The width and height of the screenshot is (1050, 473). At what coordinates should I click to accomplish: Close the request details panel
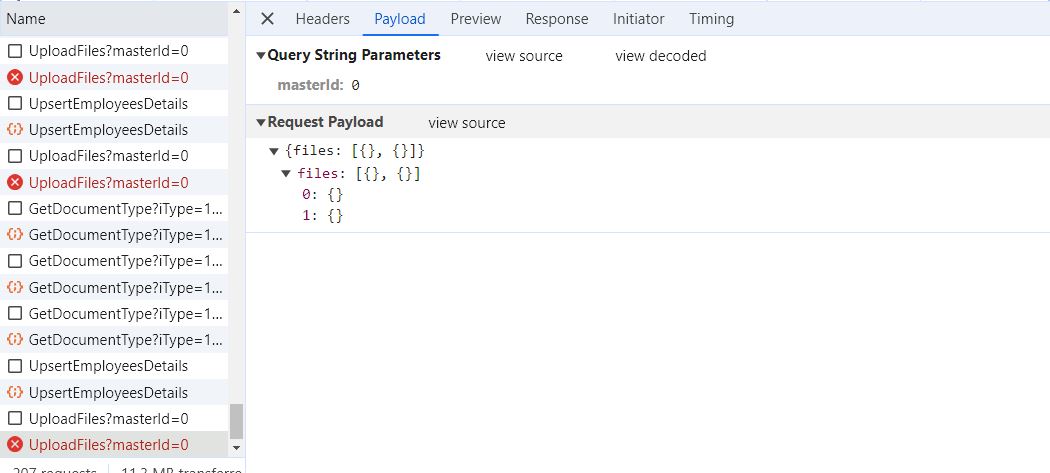tap(267, 19)
